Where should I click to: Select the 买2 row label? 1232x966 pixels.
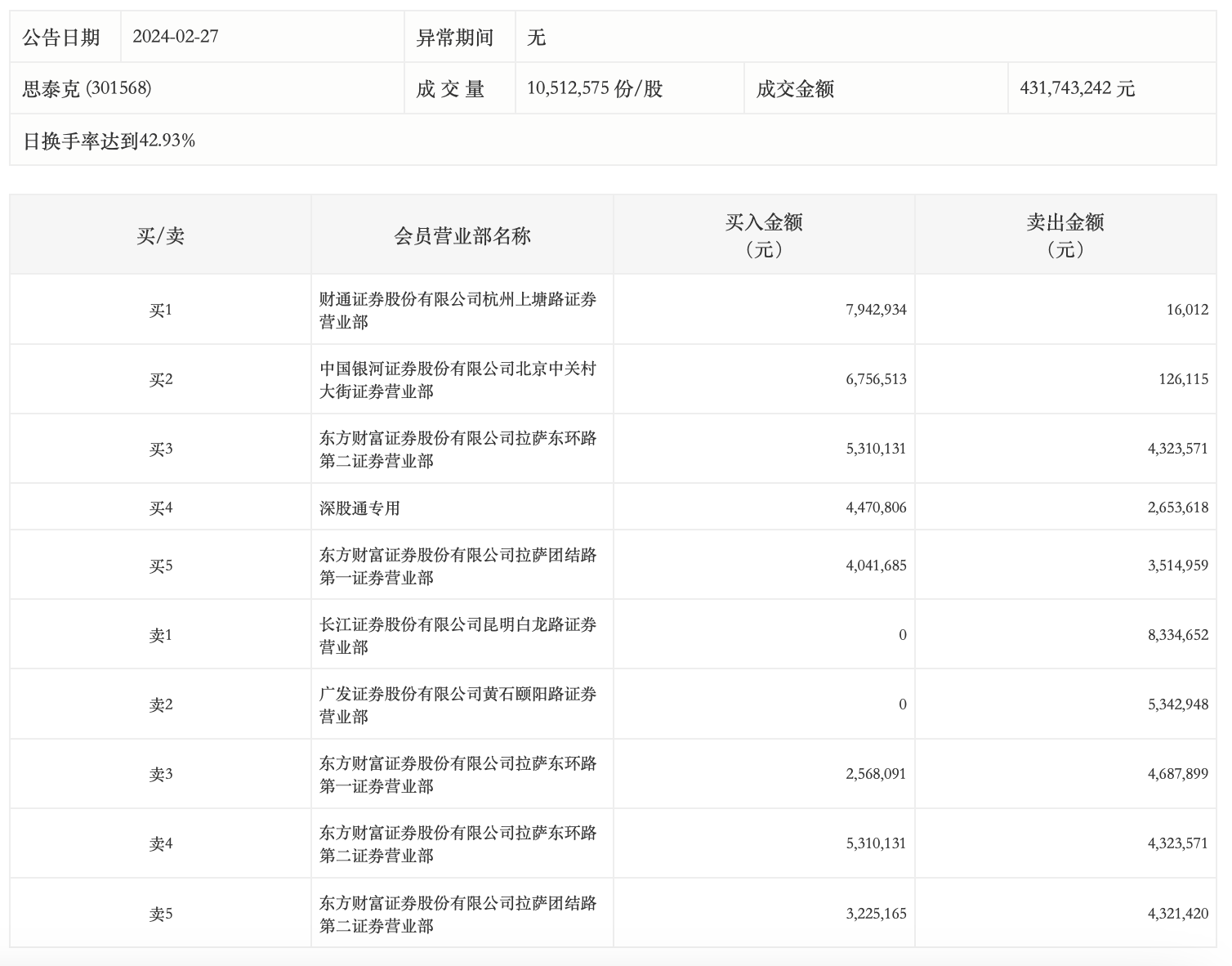click(161, 380)
